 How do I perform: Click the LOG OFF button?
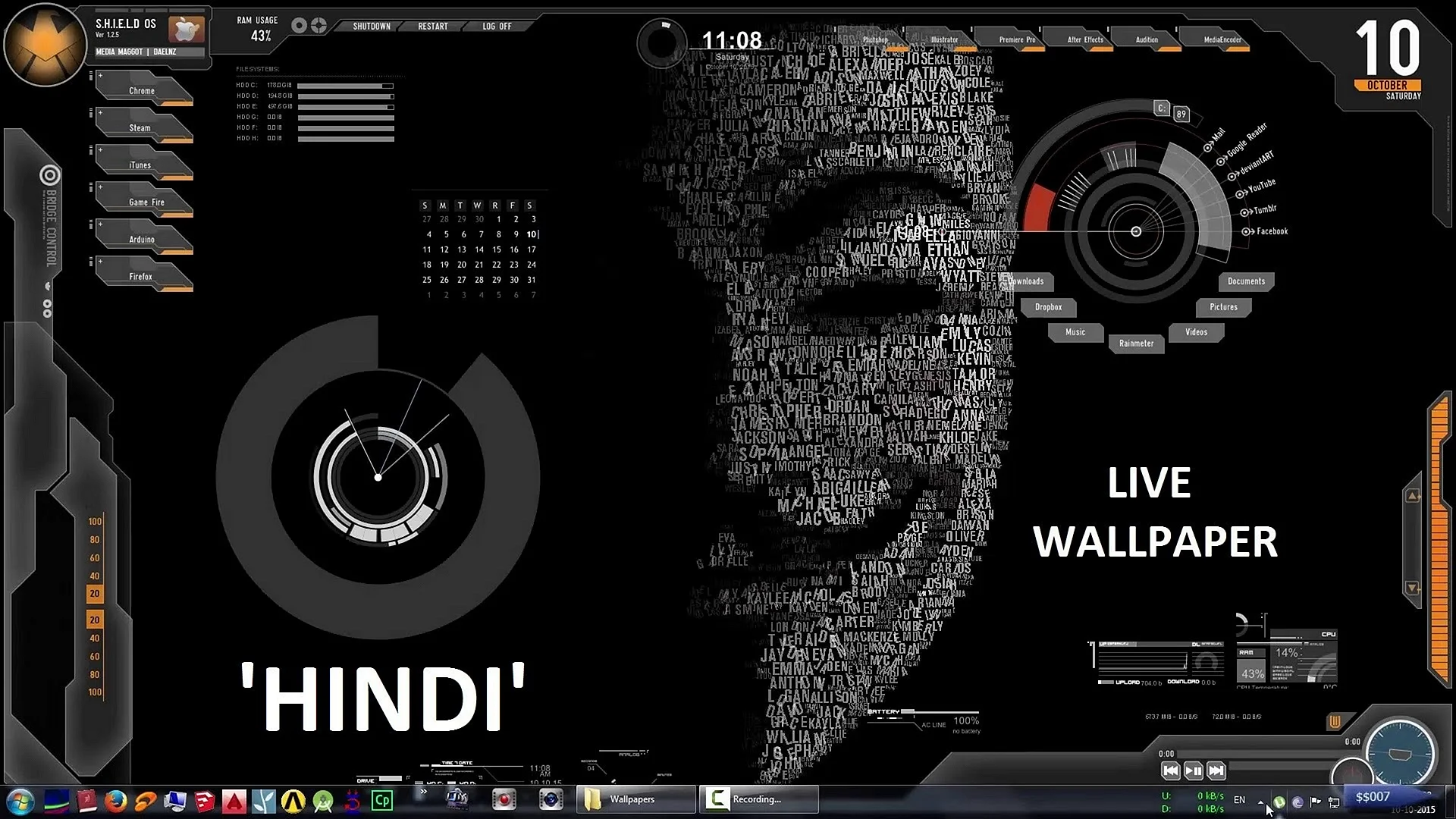497,27
